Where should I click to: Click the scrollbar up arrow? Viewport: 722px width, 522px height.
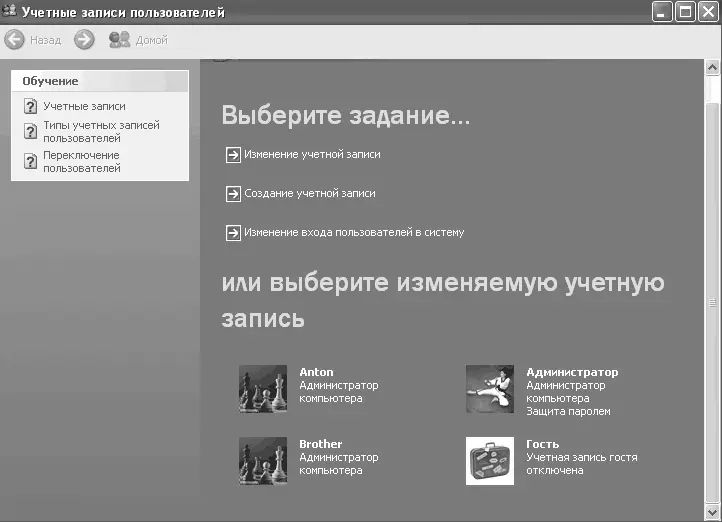point(712,68)
